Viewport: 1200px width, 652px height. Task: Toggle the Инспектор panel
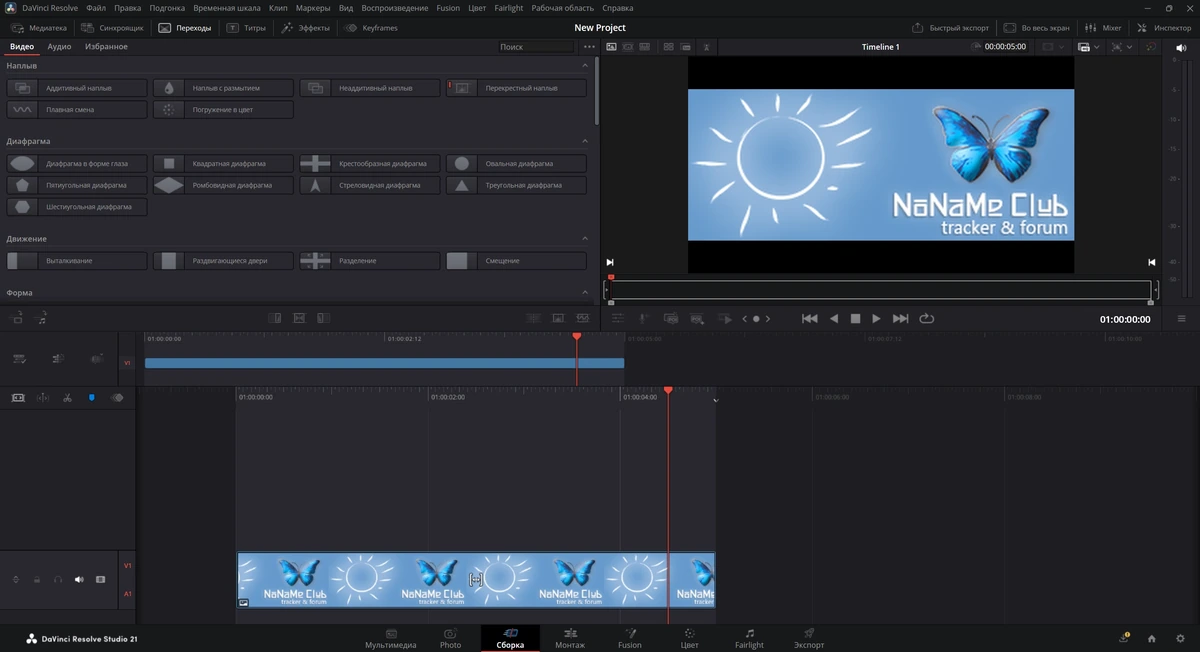pyautogui.click(x=1164, y=28)
